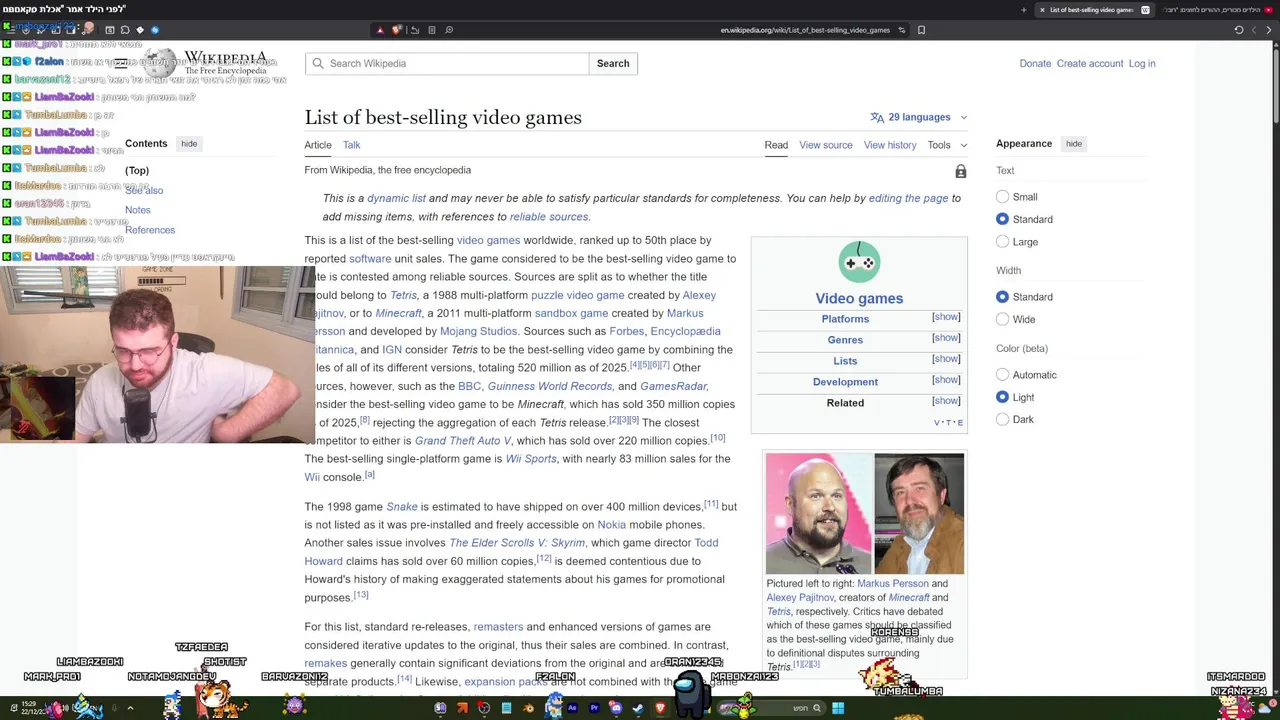Screen dimensions: 1280x720
Task: Click the Wikipedia globe logo
Action: (160, 64)
